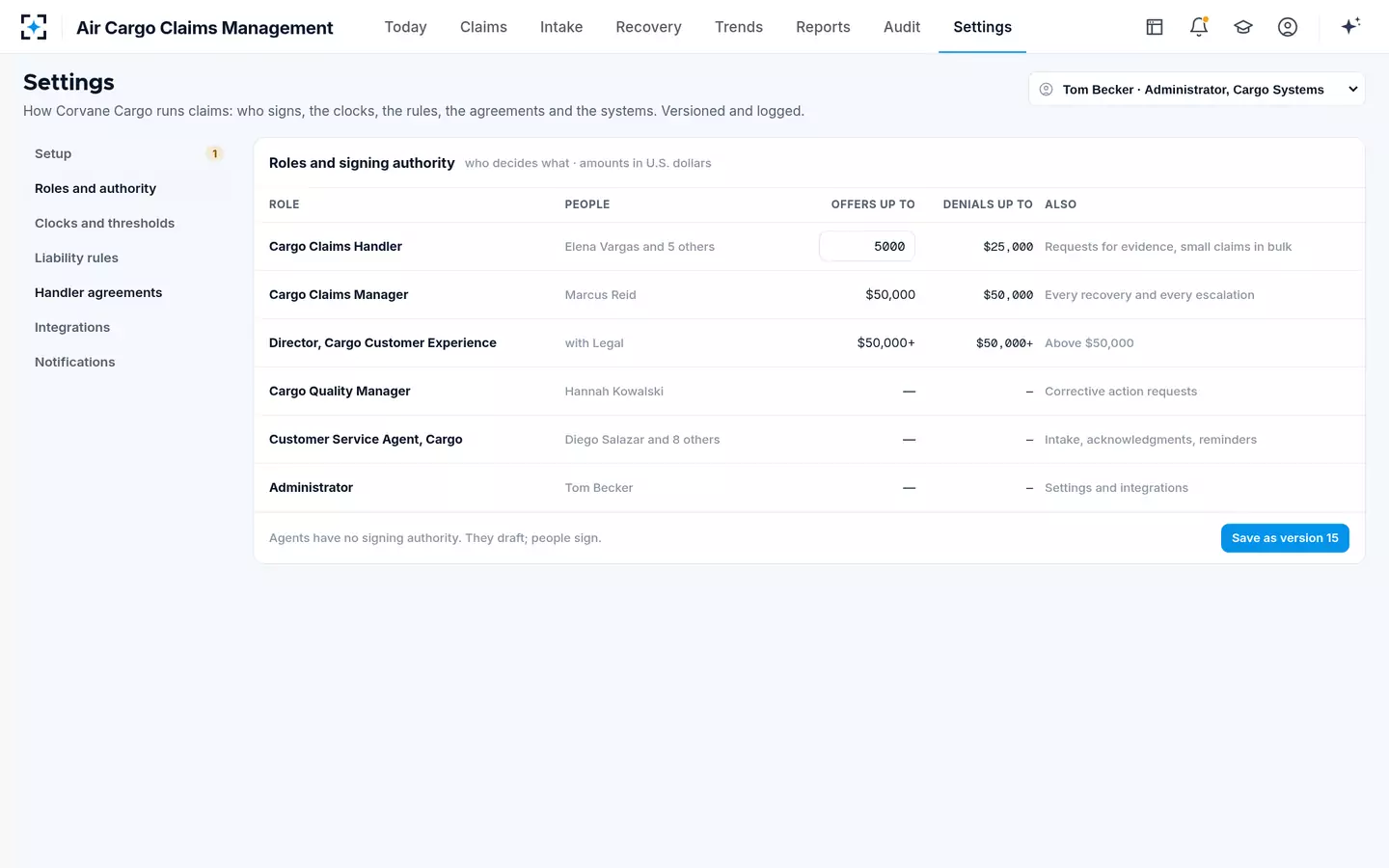Open the Intake tab
This screenshot has width=1389, height=868.
561,27
